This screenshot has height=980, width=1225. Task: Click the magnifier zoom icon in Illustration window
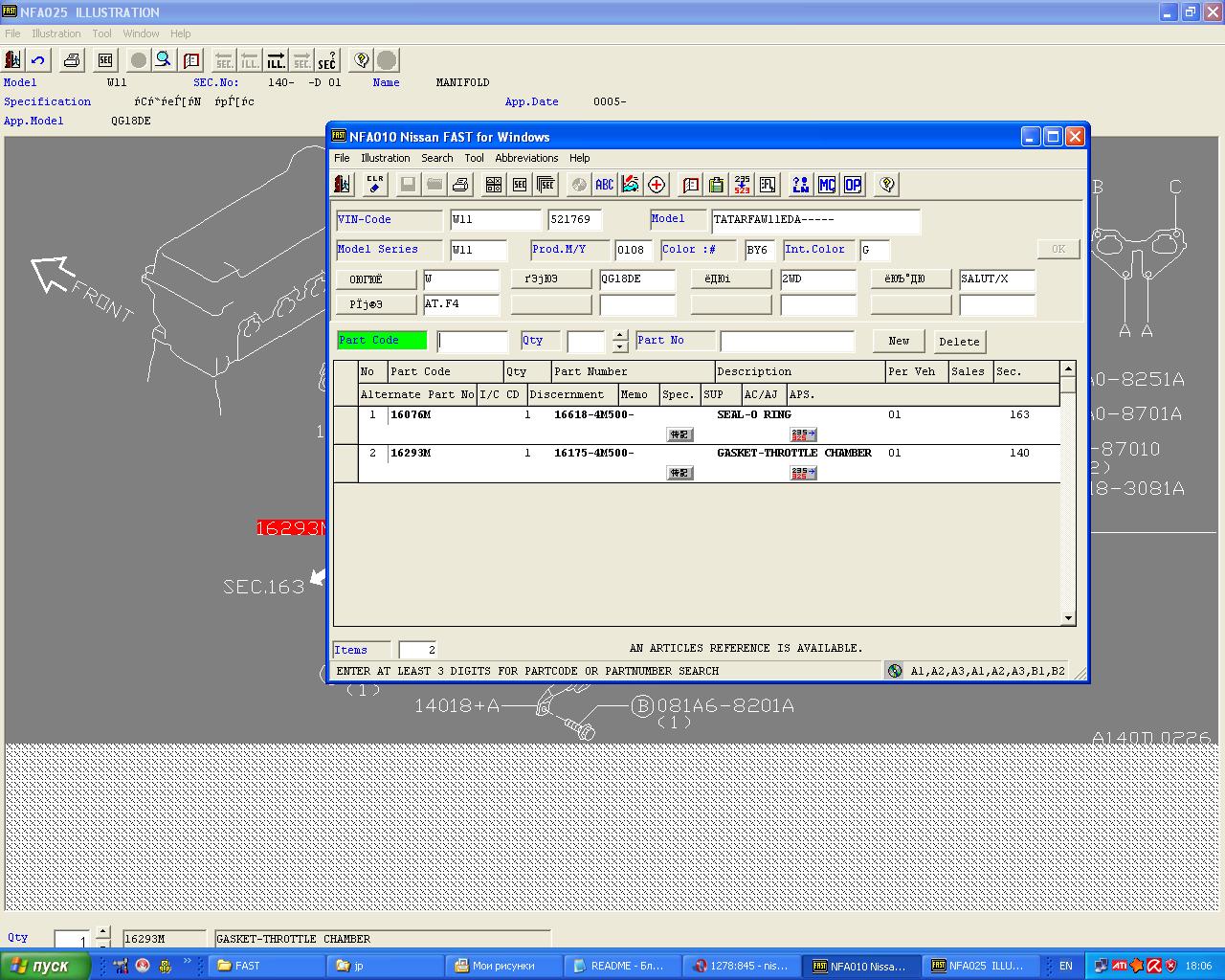pos(165,60)
